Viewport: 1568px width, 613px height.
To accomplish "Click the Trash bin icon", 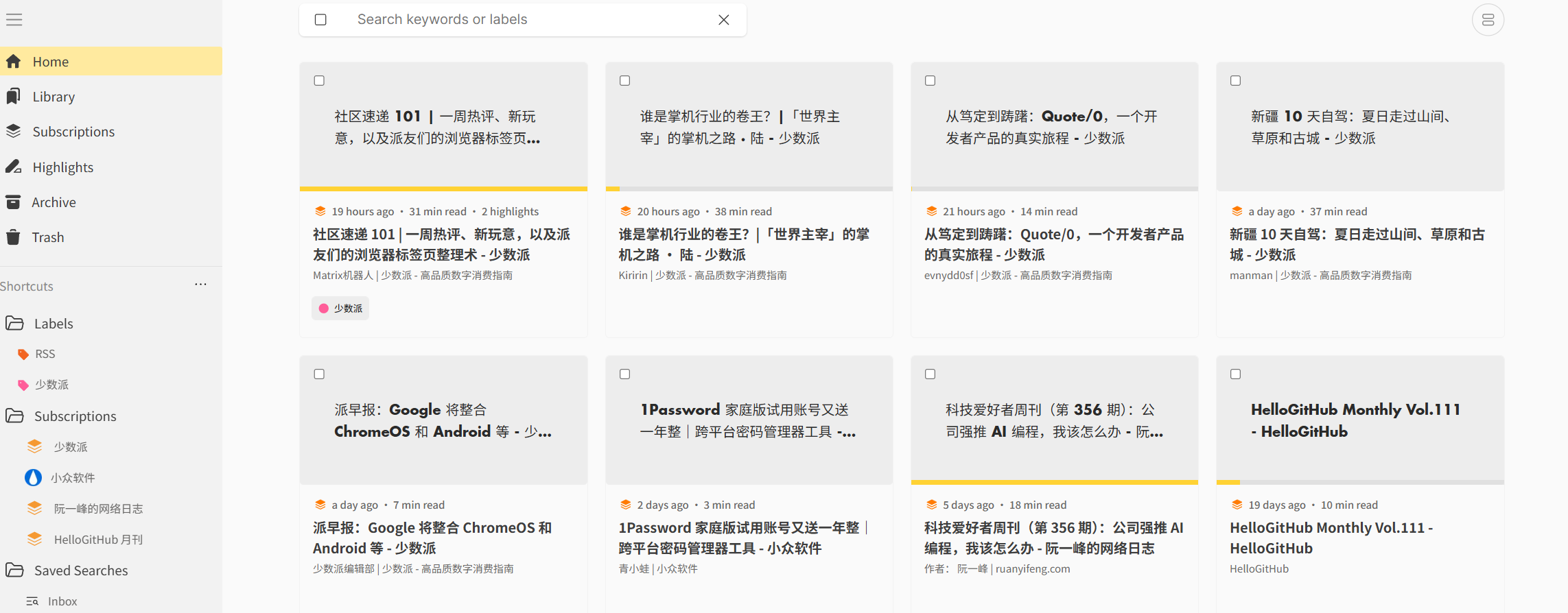I will click(x=13, y=237).
